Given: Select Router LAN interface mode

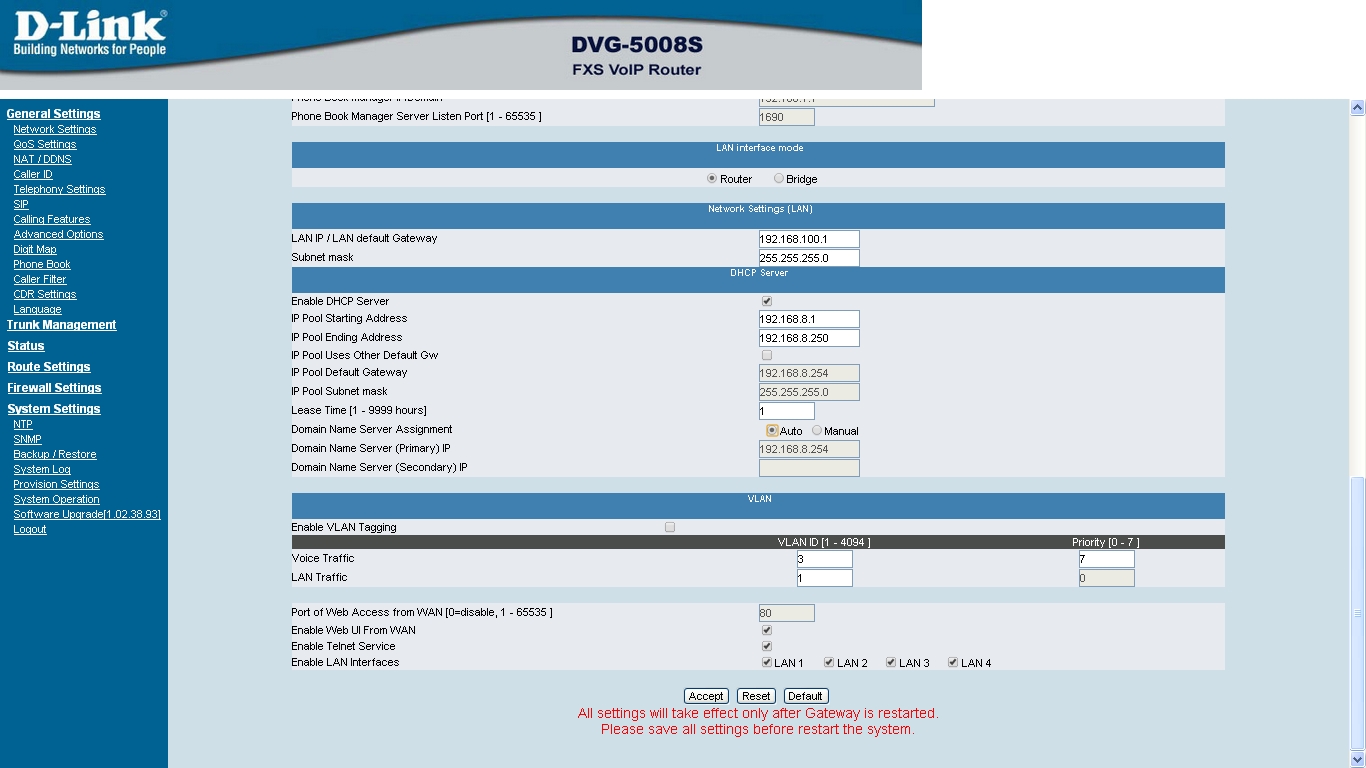Looking at the screenshot, I should (x=712, y=179).
